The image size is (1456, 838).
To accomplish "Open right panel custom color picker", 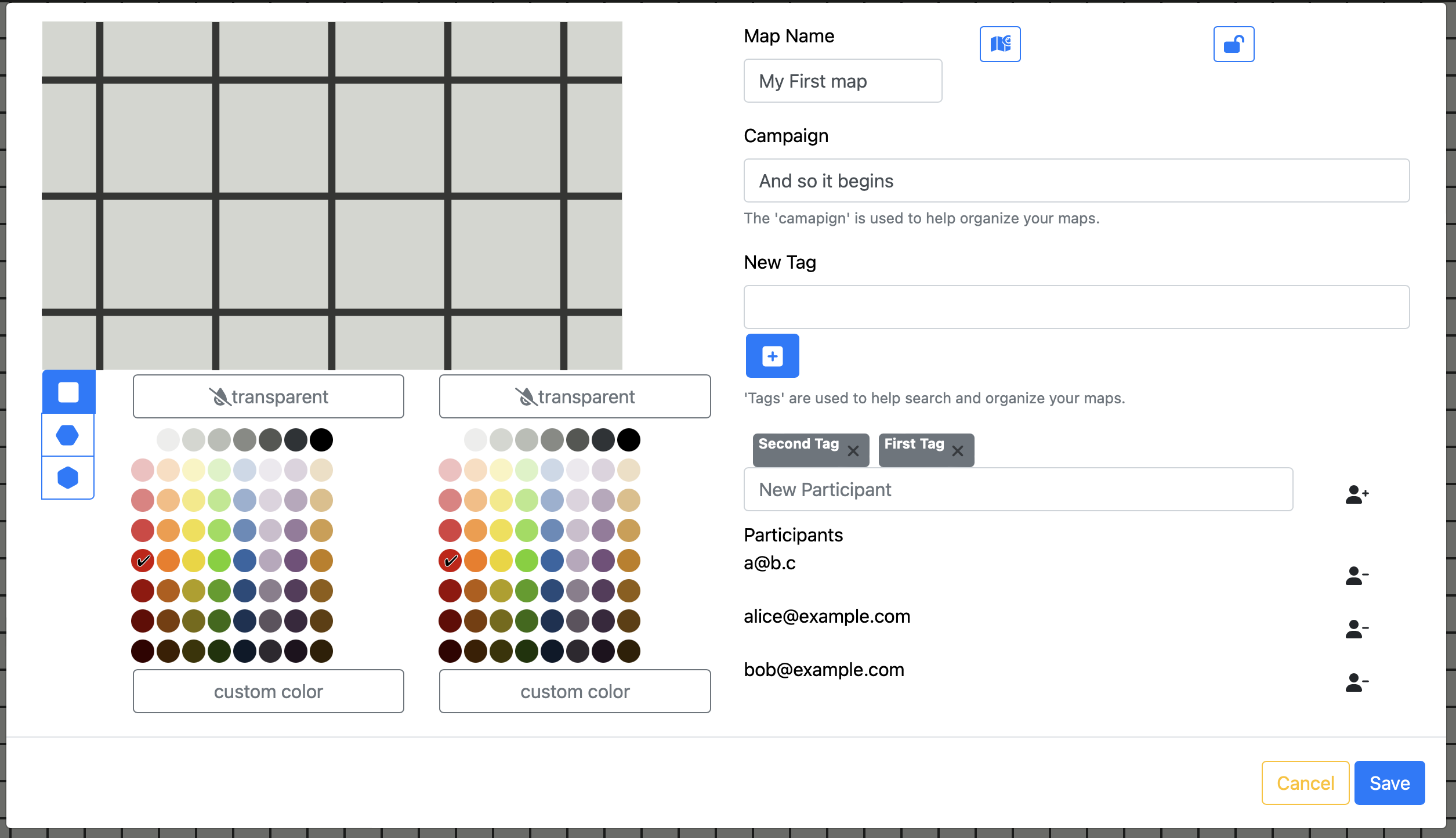I will pyautogui.click(x=574, y=691).
